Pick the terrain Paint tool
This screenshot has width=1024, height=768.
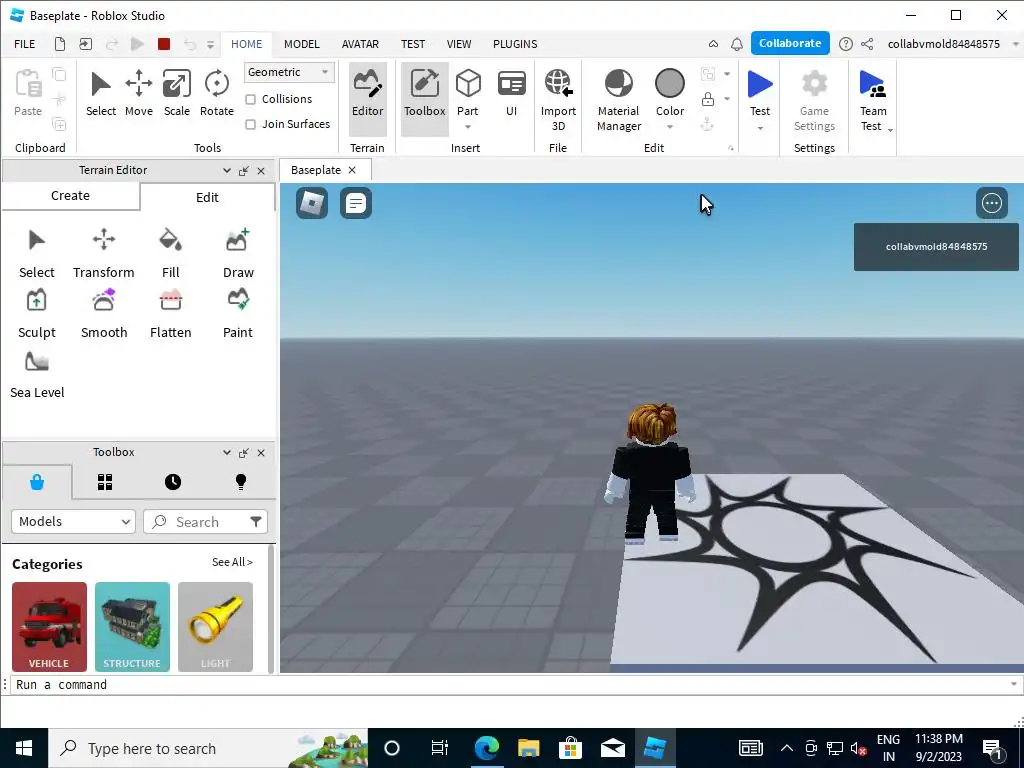point(238,313)
